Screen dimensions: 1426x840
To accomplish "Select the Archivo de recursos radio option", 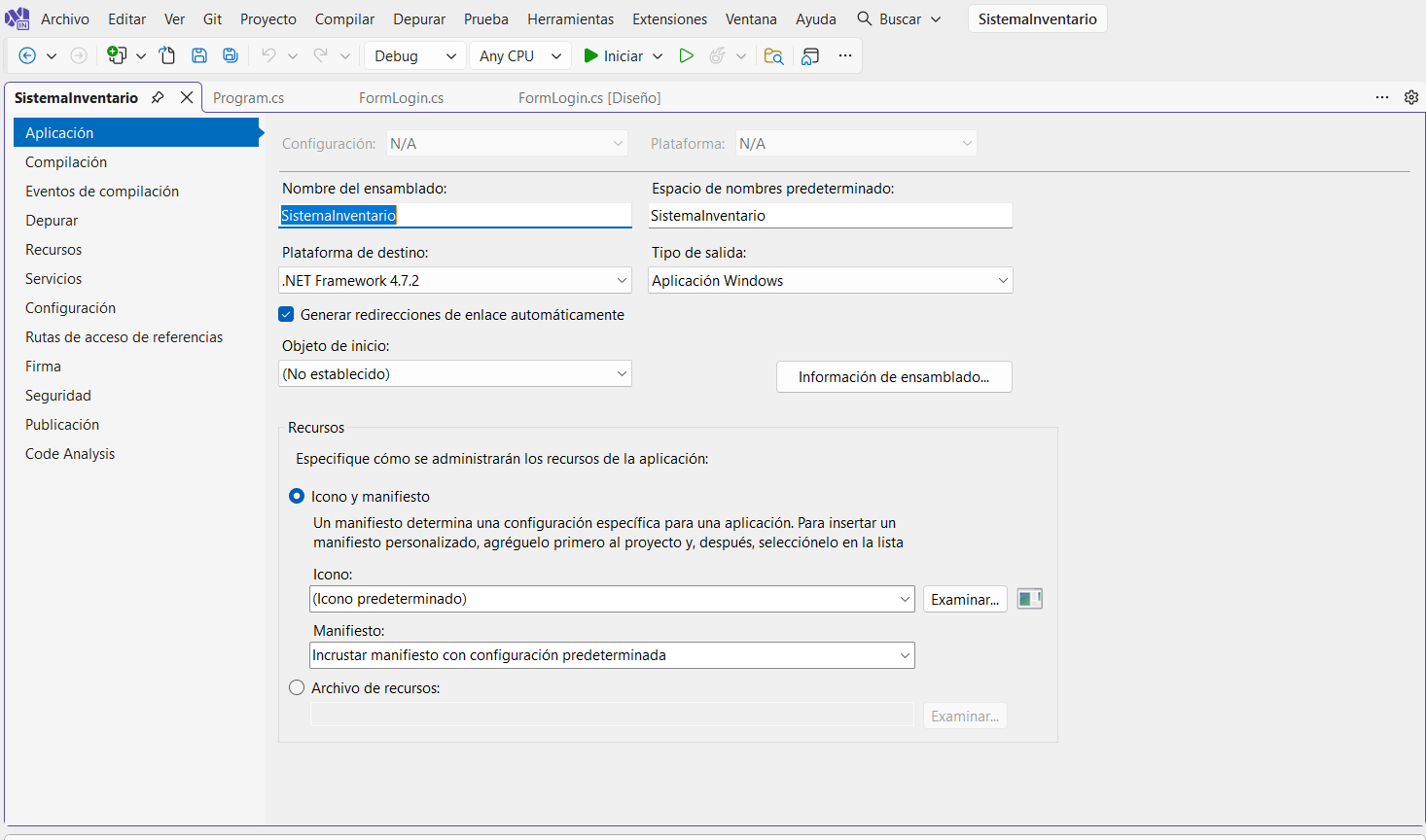I will (297, 687).
